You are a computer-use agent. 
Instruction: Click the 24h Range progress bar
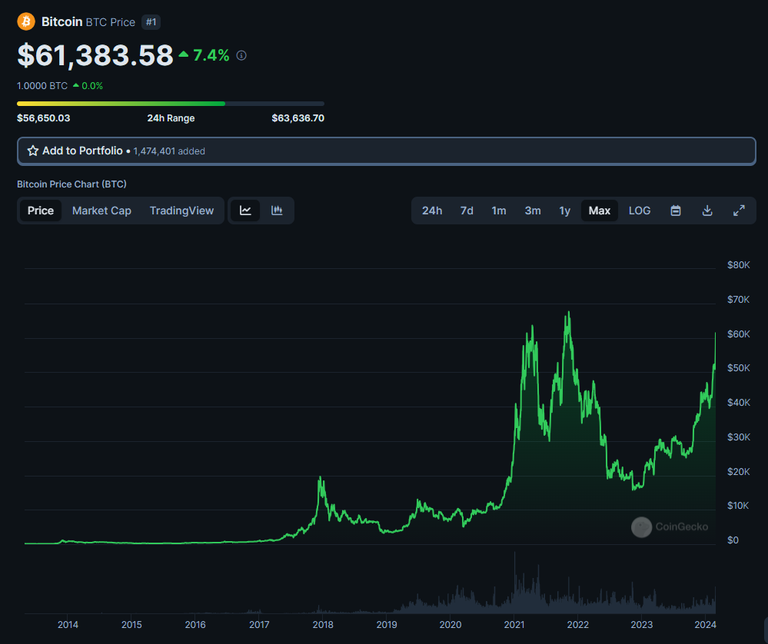click(170, 104)
